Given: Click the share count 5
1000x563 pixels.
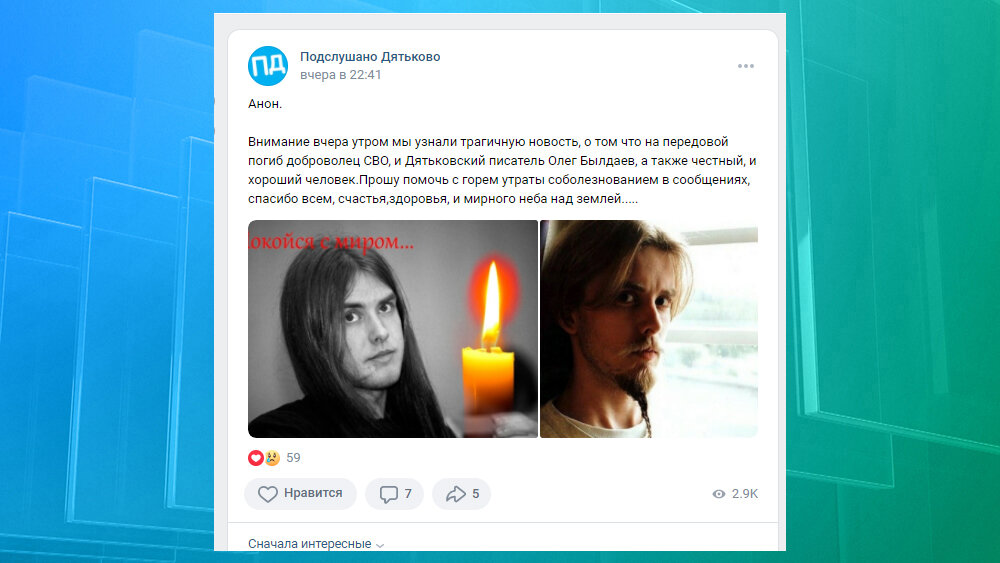Looking at the screenshot, I should (x=476, y=494).
